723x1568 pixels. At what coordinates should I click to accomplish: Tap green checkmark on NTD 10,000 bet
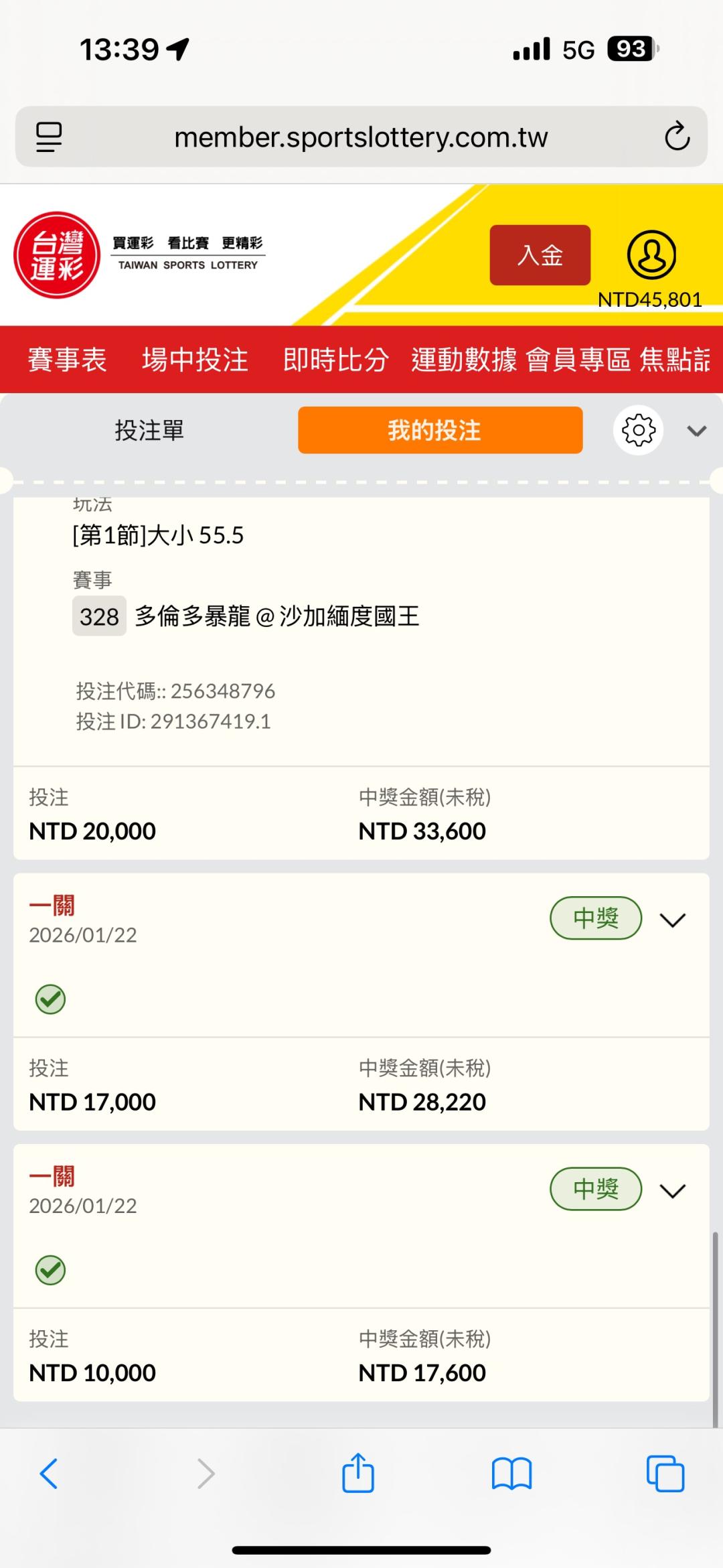pyautogui.click(x=50, y=1270)
